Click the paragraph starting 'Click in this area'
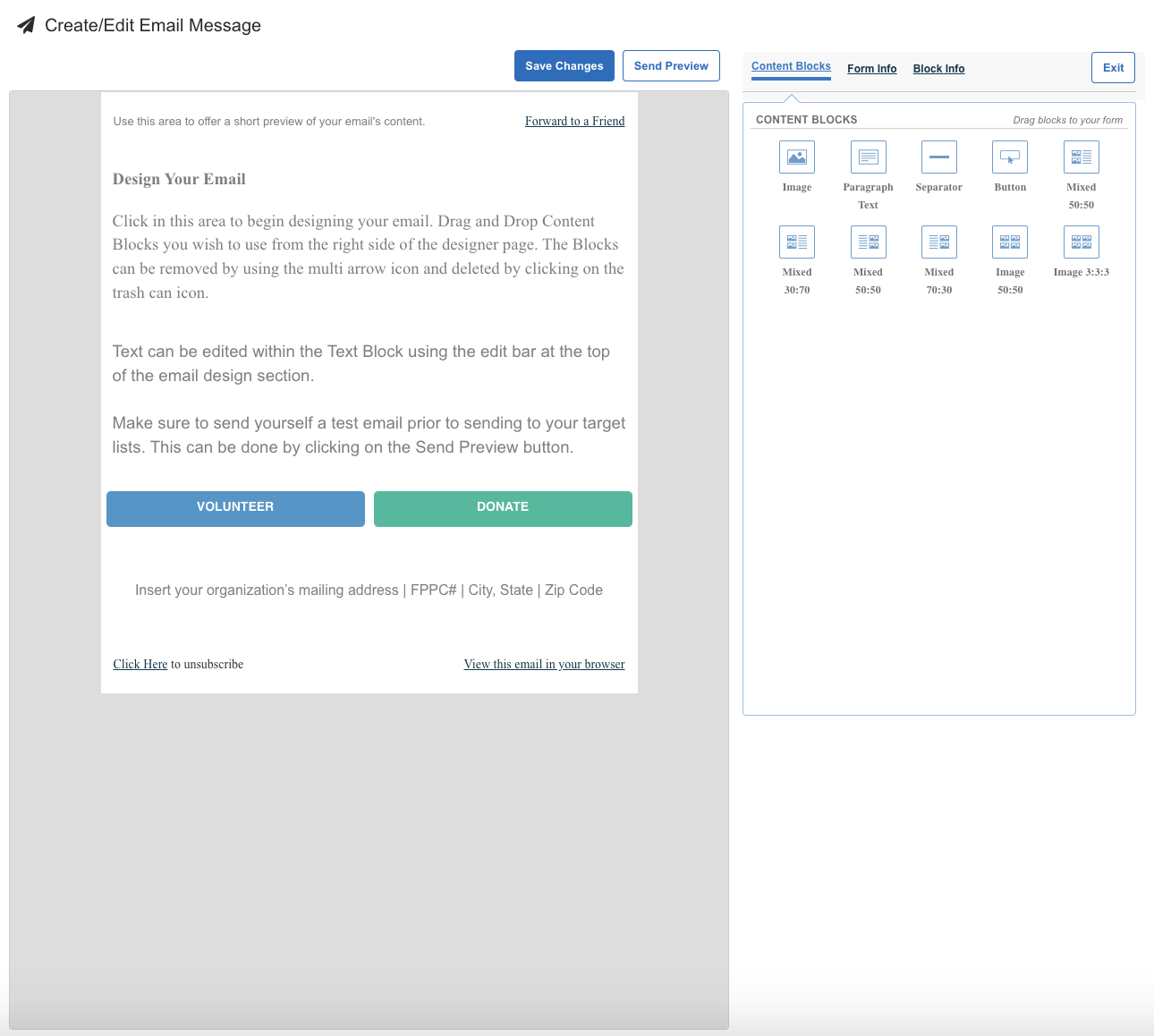This screenshot has height=1036, width=1154. (x=369, y=257)
